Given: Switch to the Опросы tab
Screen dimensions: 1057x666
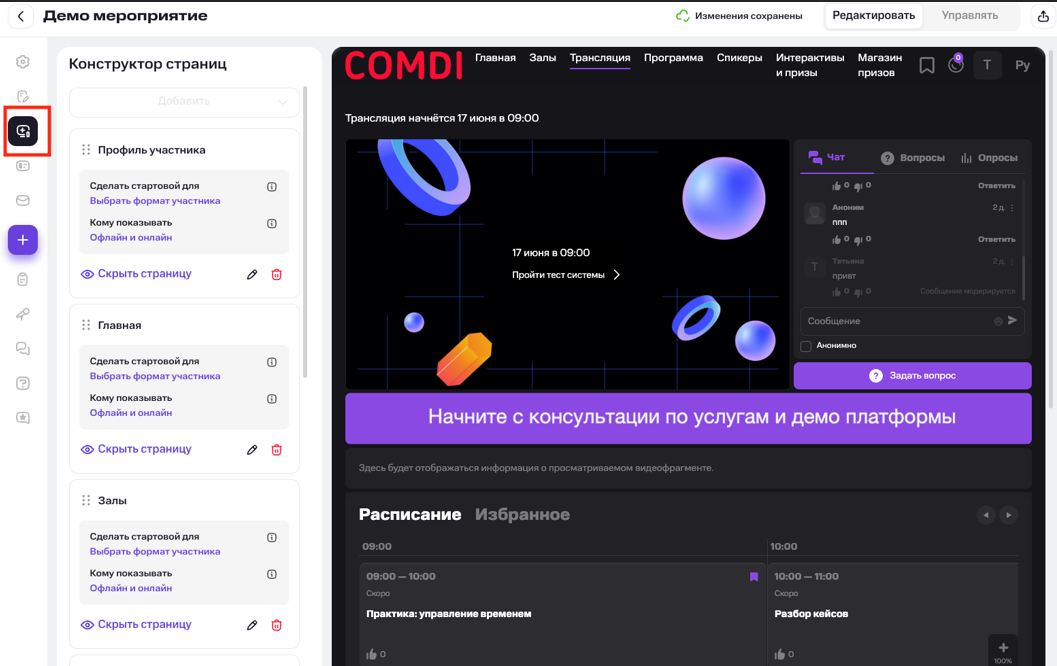Looking at the screenshot, I should [x=989, y=158].
